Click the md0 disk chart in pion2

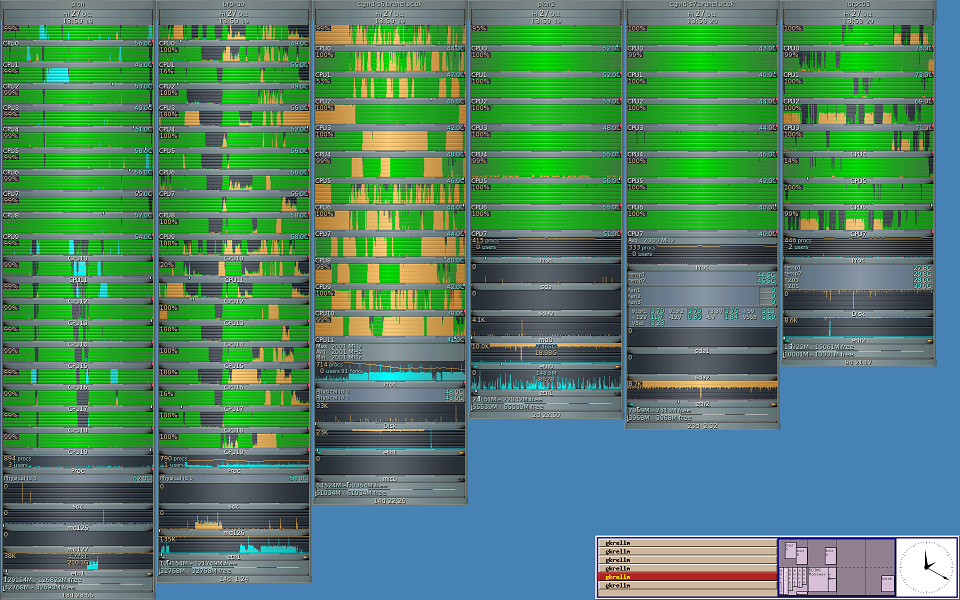546,327
